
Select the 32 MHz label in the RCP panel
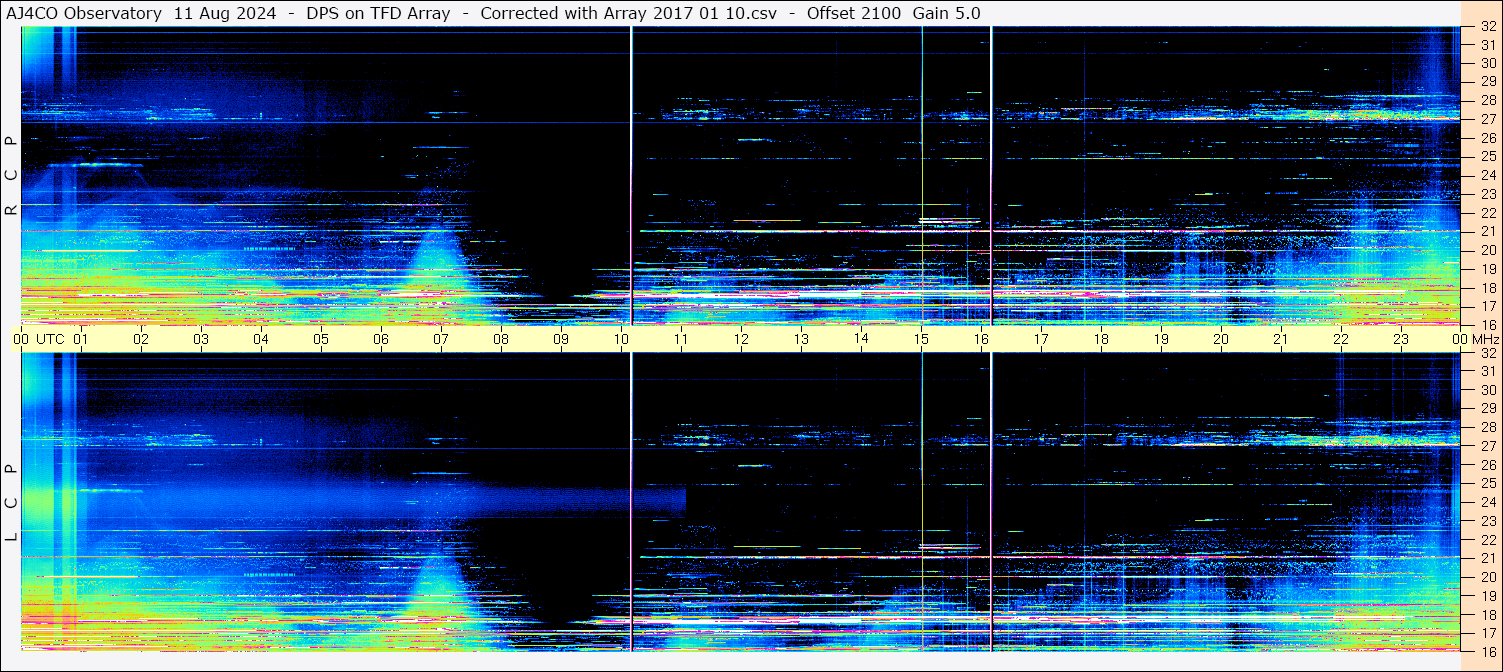tap(1487, 28)
